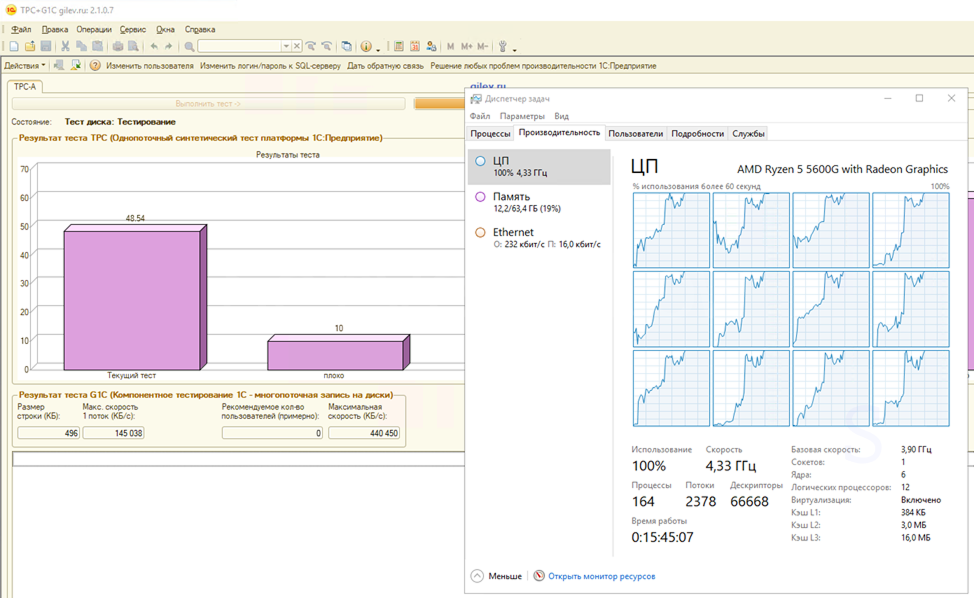Click the M+ memory add button

(x=467, y=47)
